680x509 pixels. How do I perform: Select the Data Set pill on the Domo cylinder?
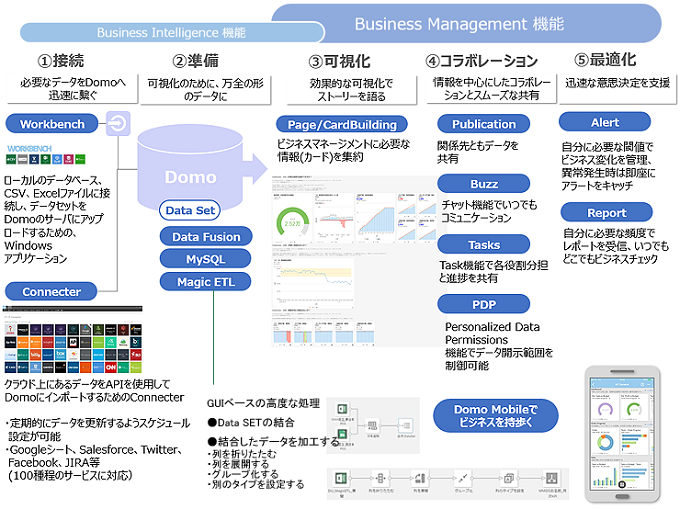point(190,210)
